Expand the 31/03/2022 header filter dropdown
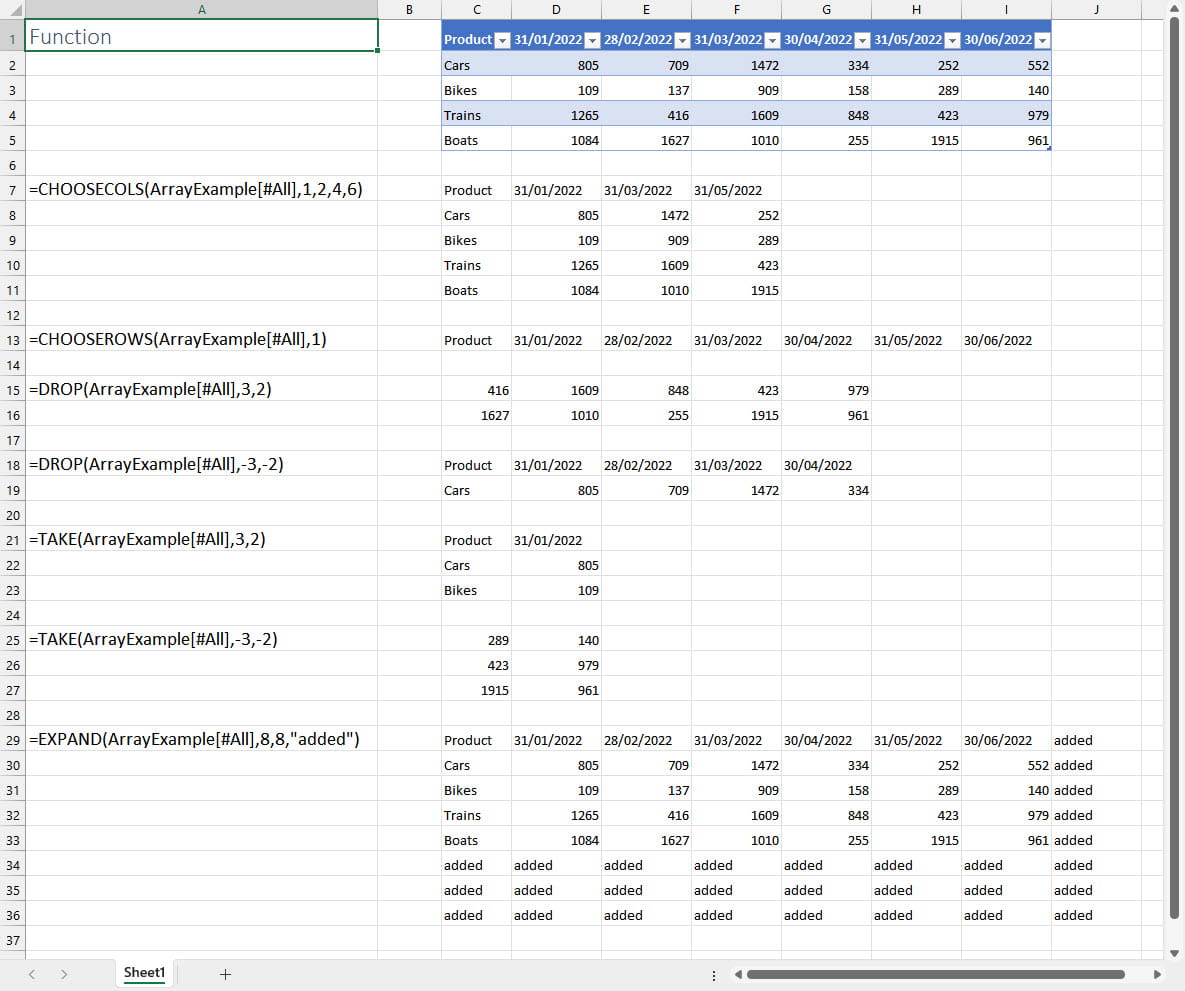Image resolution: width=1185 pixels, height=991 pixels. point(771,40)
